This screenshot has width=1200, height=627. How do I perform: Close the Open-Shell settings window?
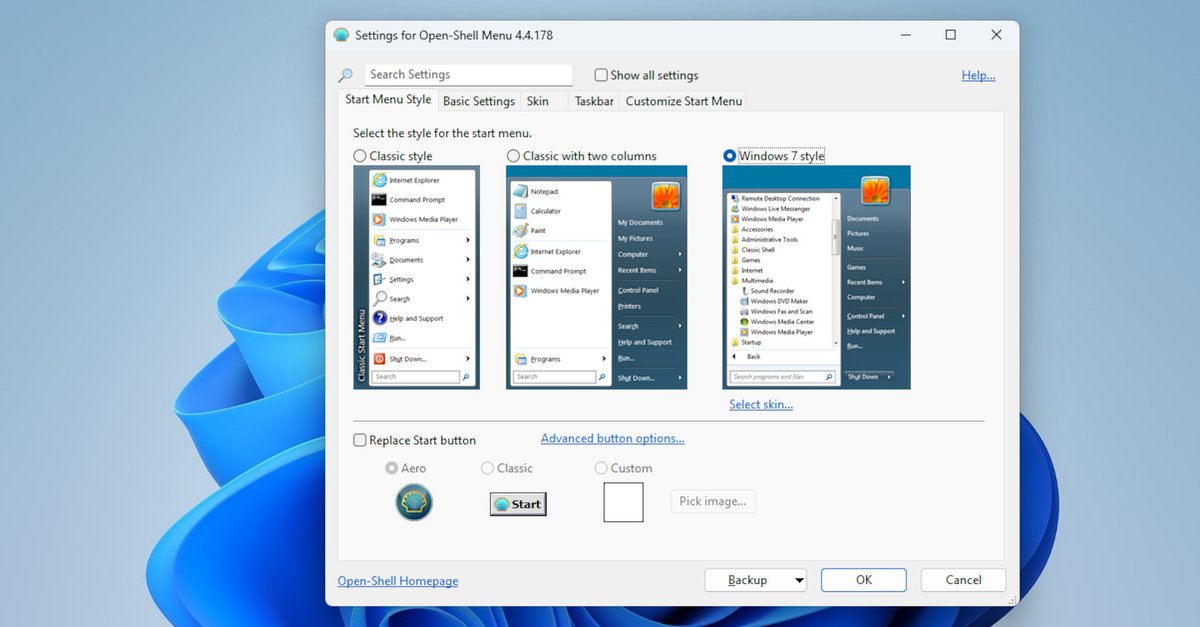click(996, 35)
